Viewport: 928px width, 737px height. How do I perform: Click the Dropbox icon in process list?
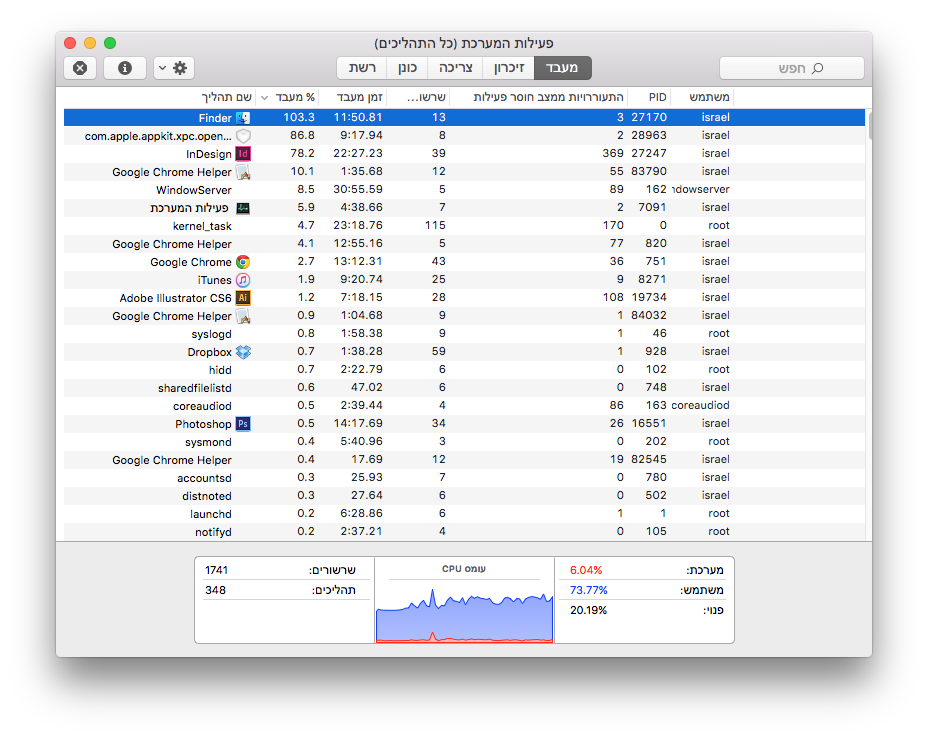pos(243,352)
